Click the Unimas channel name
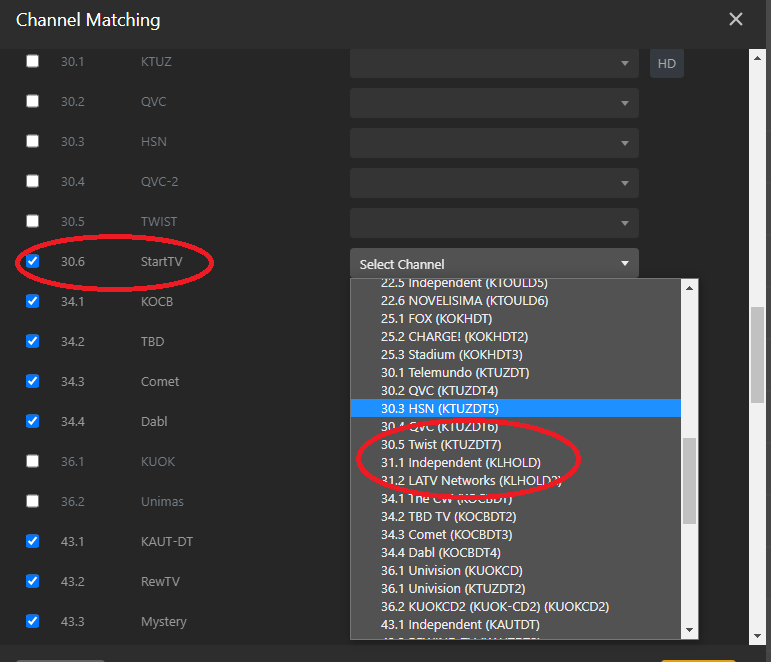The width and height of the screenshot is (771, 662). click(162, 501)
